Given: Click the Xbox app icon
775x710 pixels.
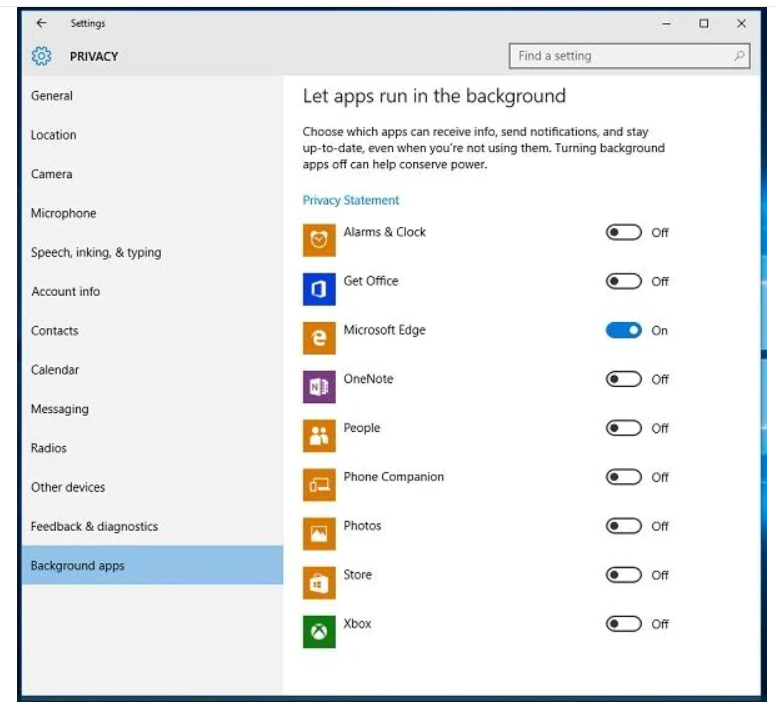Looking at the screenshot, I should click(319, 632).
